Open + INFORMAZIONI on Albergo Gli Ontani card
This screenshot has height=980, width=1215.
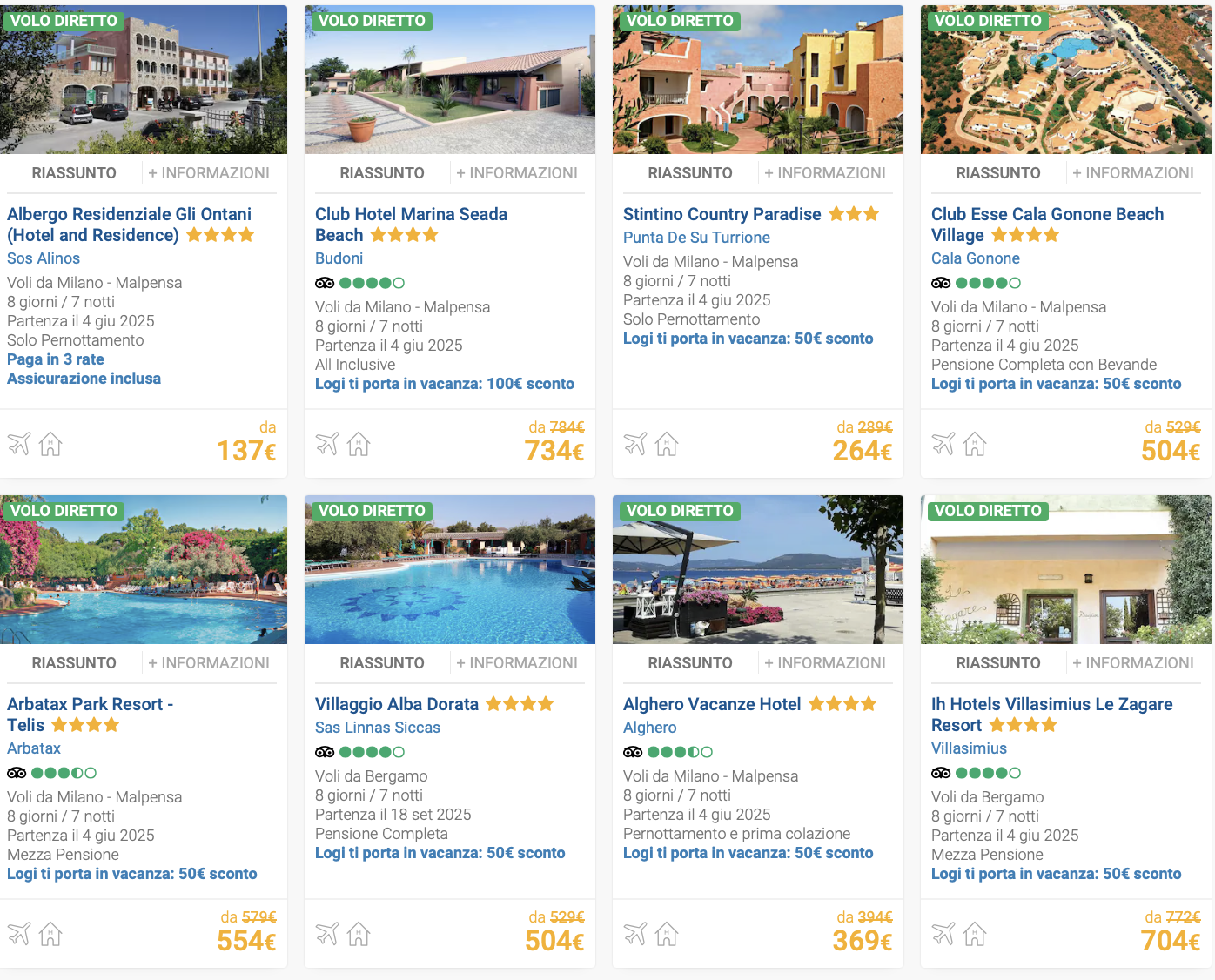(x=209, y=173)
